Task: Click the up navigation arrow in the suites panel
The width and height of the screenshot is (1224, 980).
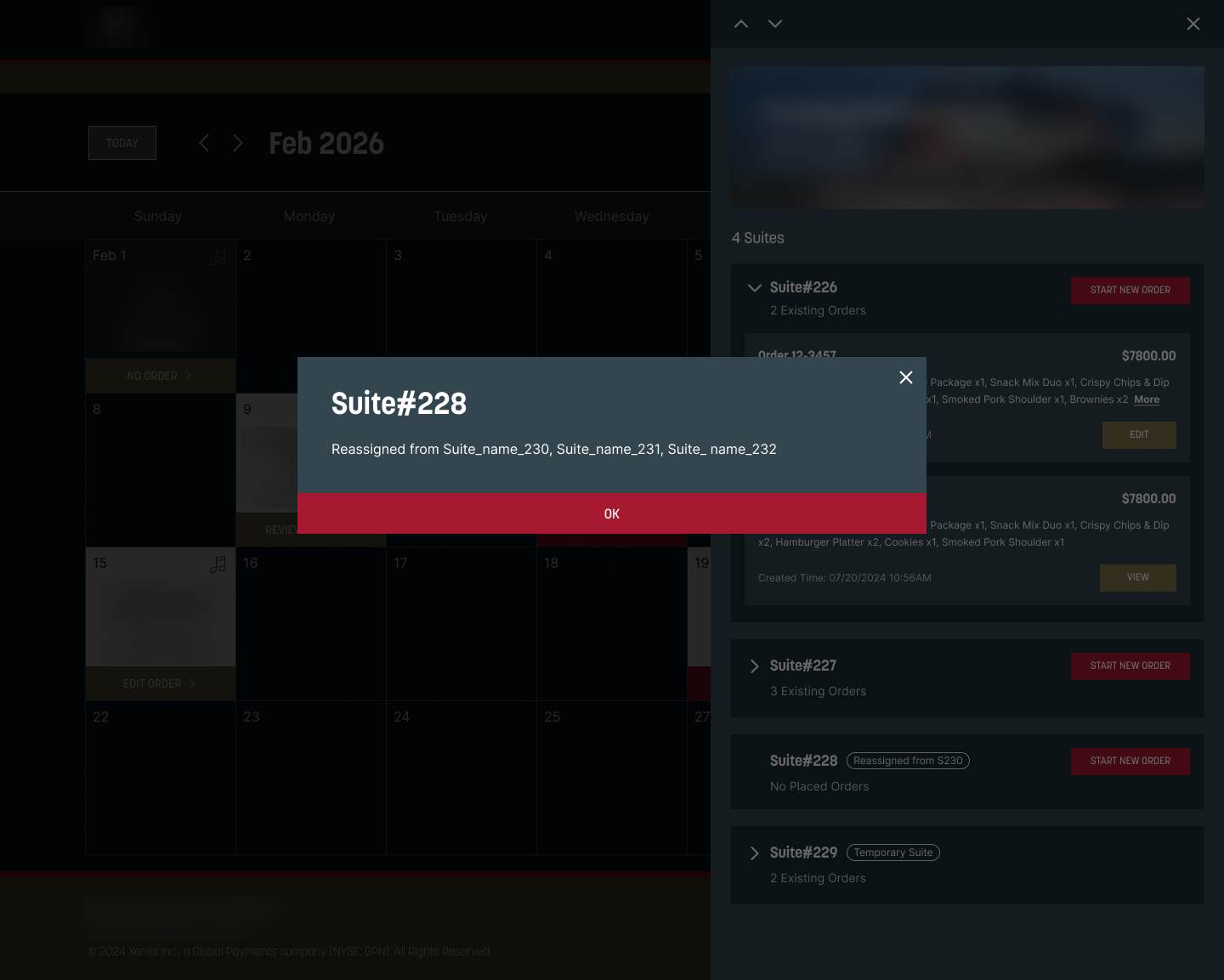Action: 740,24
